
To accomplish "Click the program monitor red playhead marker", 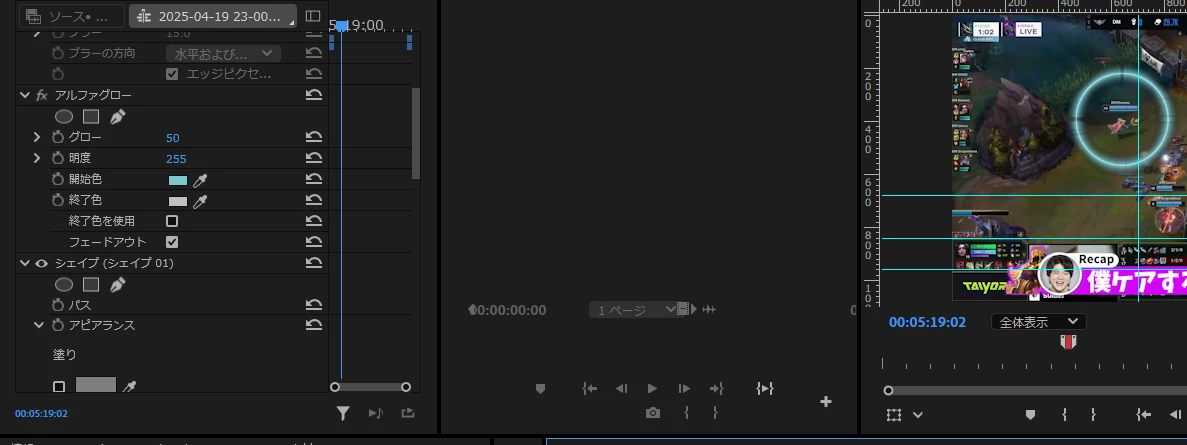I will (x=1068, y=342).
